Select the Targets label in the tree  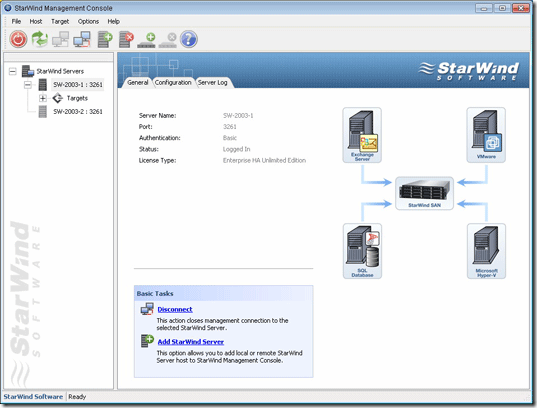pyautogui.click(x=77, y=98)
